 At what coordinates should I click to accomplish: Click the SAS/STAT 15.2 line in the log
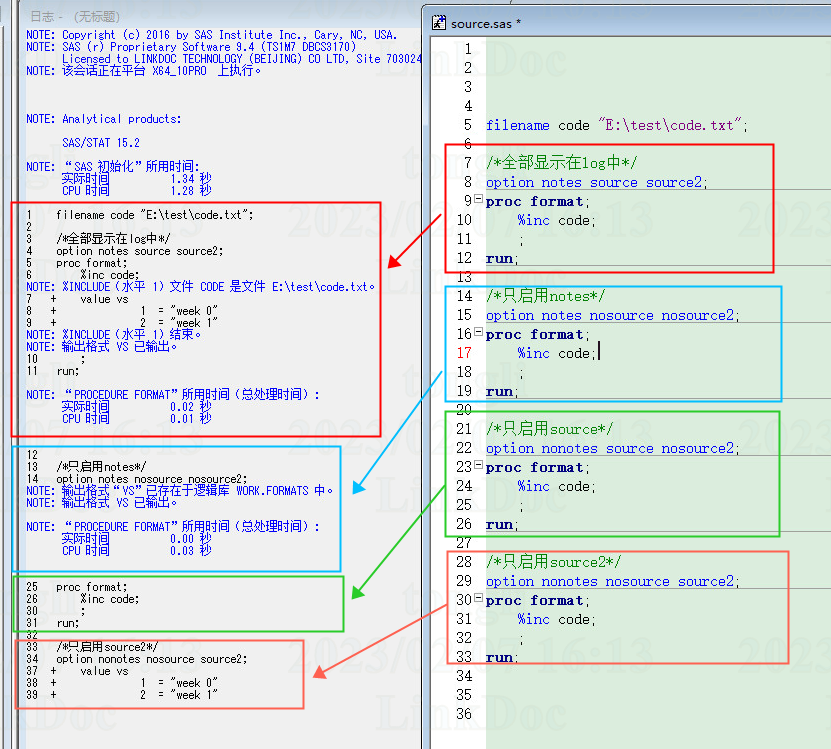click(101, 143)
